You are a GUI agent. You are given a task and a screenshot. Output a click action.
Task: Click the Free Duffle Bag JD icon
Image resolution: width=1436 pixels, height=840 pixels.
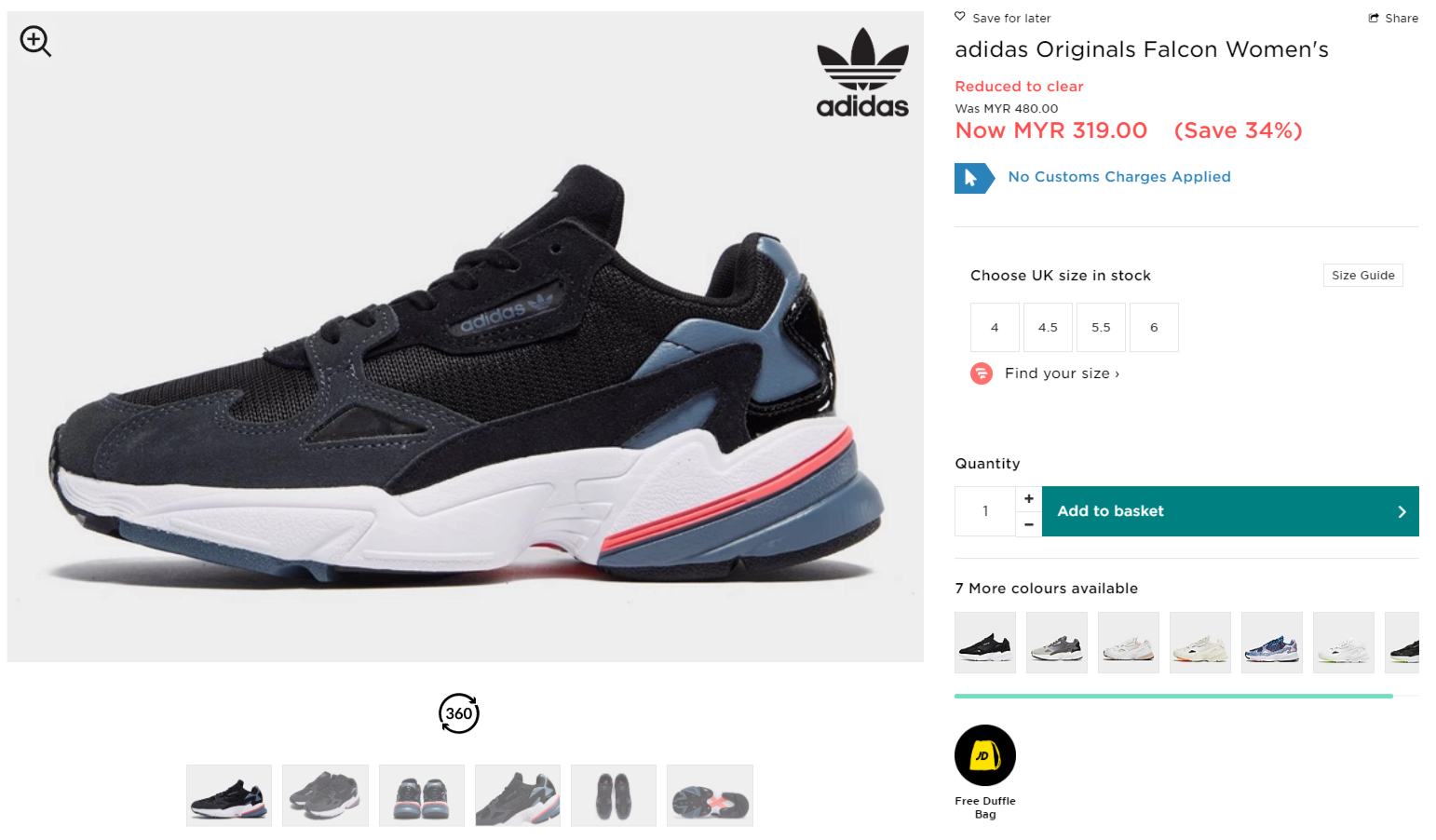pyautogui.click(x=985, y=755)
